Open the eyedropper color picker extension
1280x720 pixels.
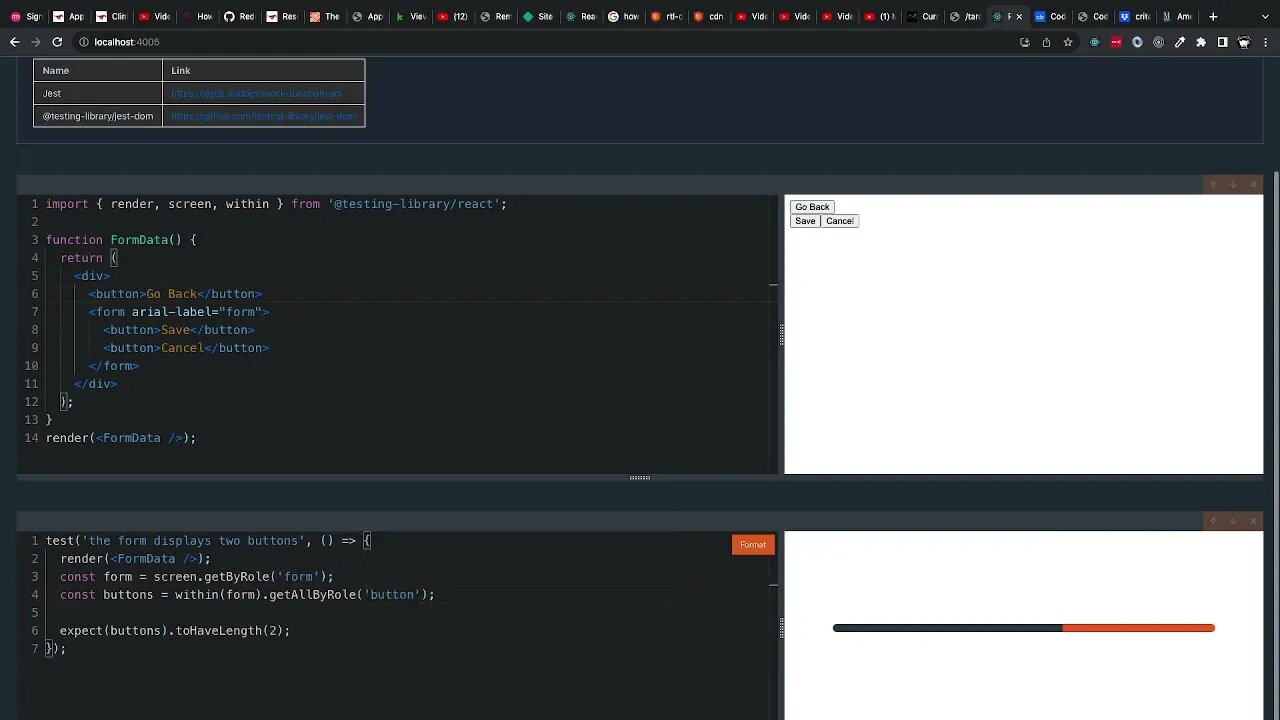point(1180,42)
